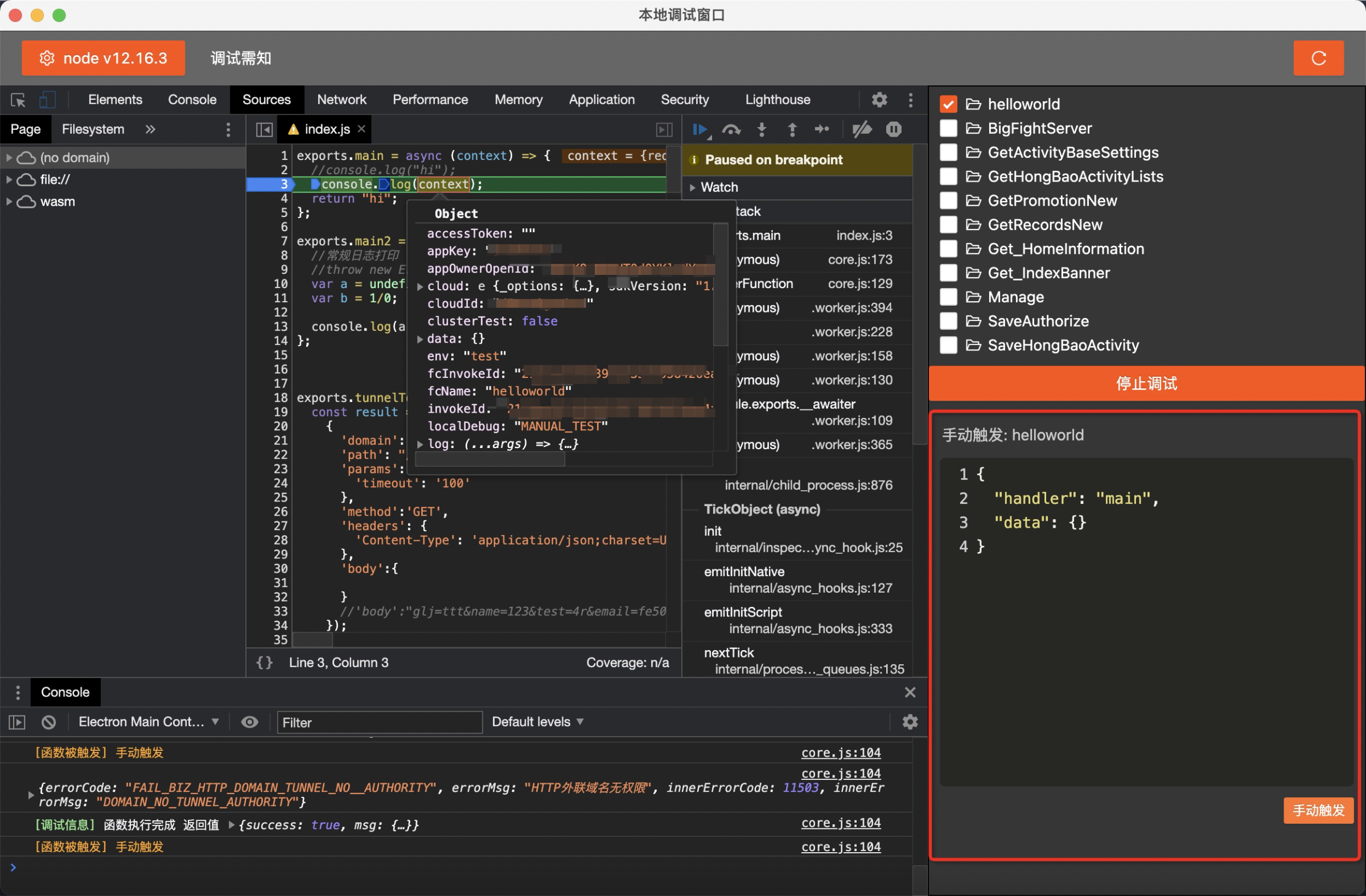
Task: Open the drawer more tools menu
Action: point(18,692)
